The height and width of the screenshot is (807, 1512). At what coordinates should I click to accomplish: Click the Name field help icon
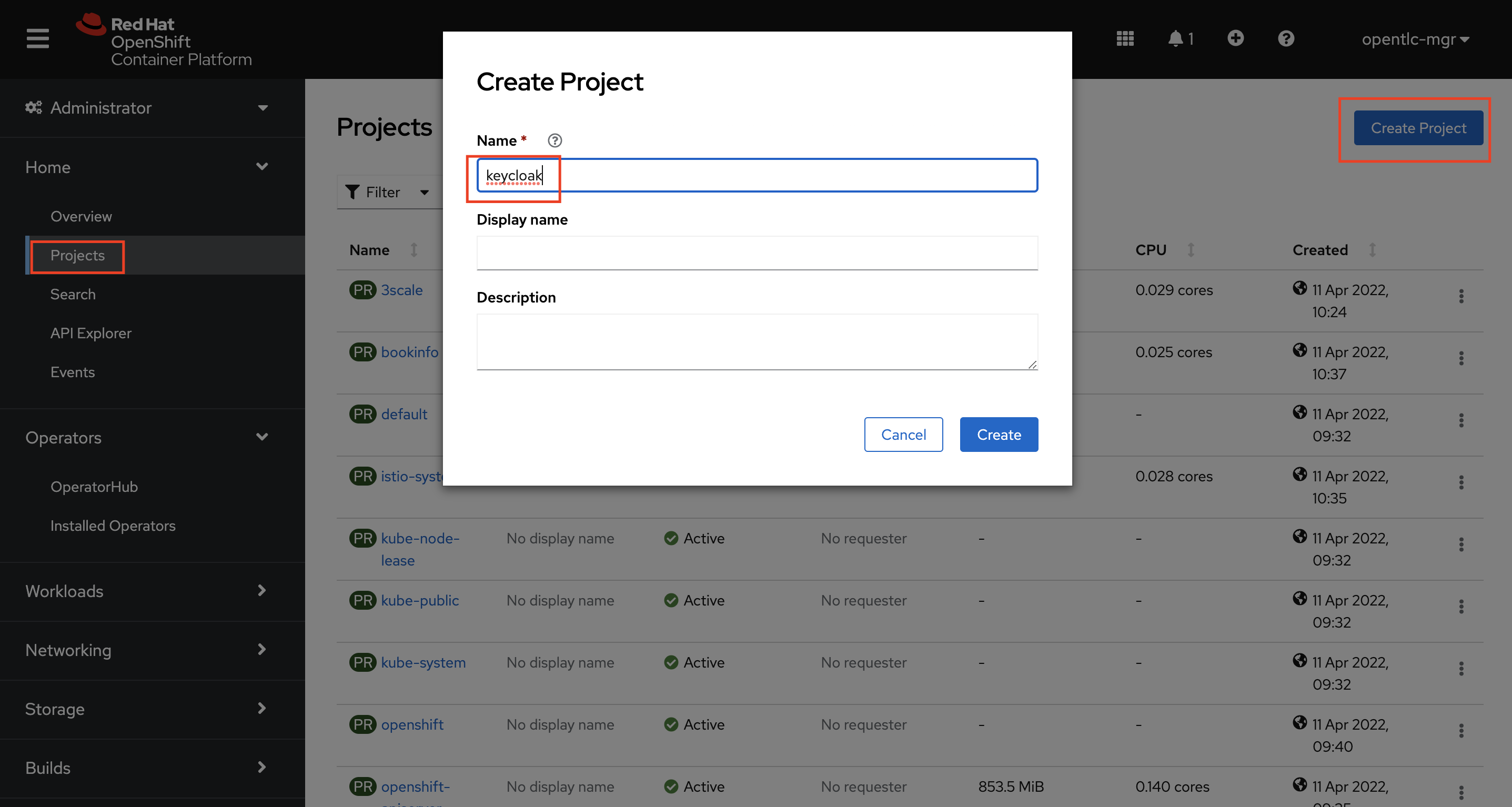click(555, 140)
